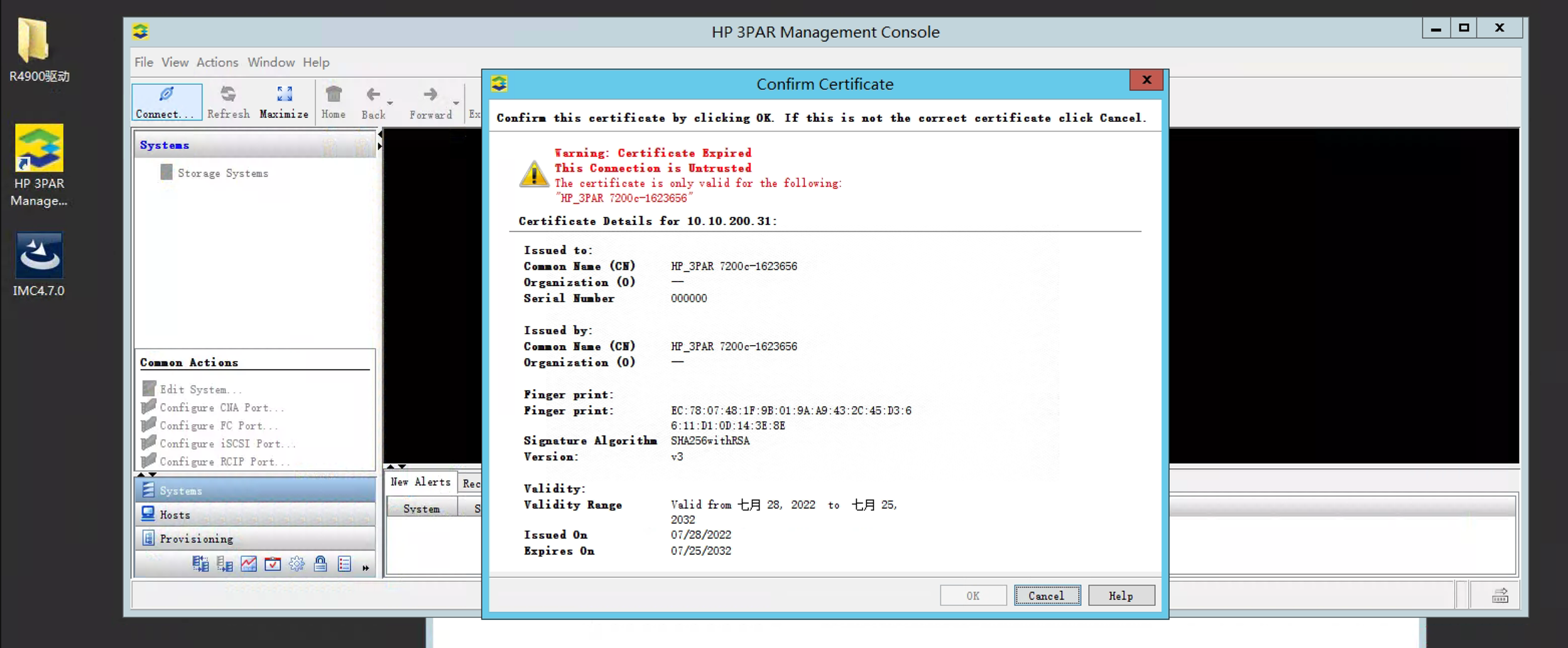This screenshot has height=648, width=1568.
Task: Click the down splitter arrow above New Alerts
Action: coord(401,466)
